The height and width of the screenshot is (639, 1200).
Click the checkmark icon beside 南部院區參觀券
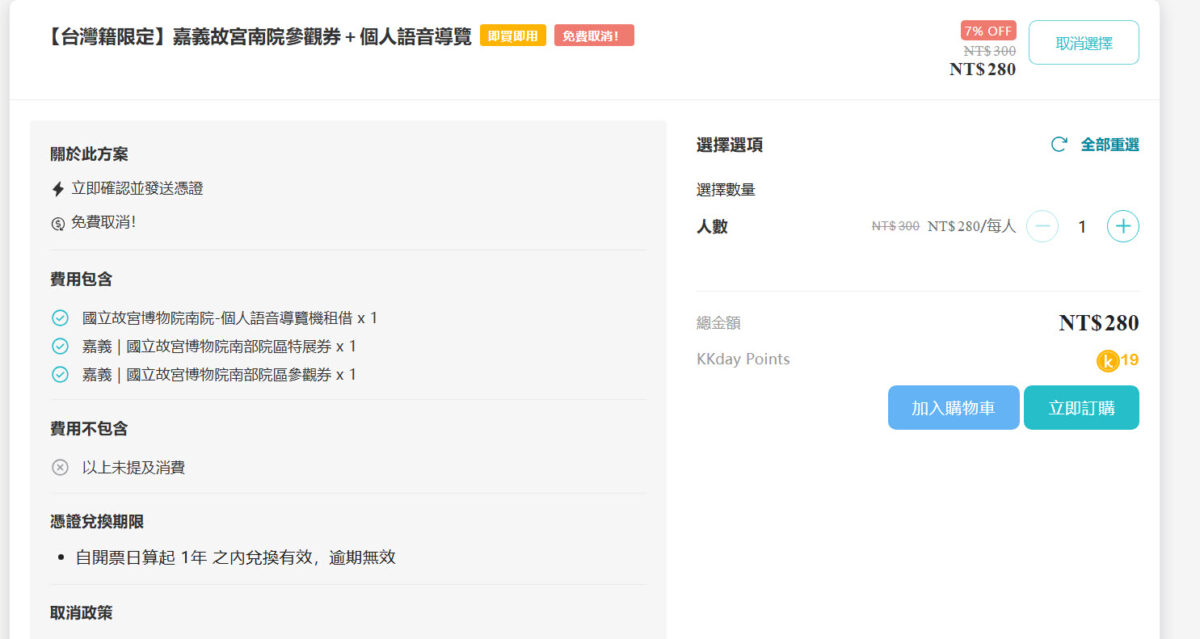pyautogui.click(x=62, y=374)
